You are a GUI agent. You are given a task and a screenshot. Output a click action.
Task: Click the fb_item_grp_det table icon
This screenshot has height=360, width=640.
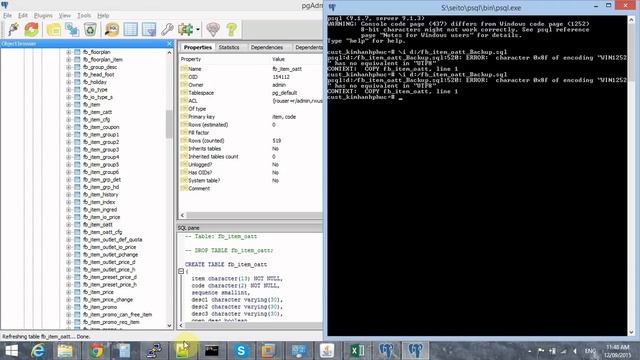point(77,180)
